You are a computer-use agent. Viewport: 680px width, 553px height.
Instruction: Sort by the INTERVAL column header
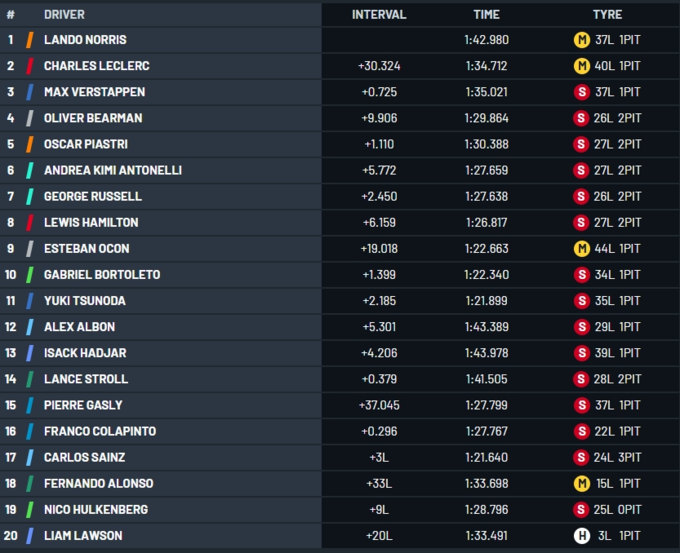point(379,15)
